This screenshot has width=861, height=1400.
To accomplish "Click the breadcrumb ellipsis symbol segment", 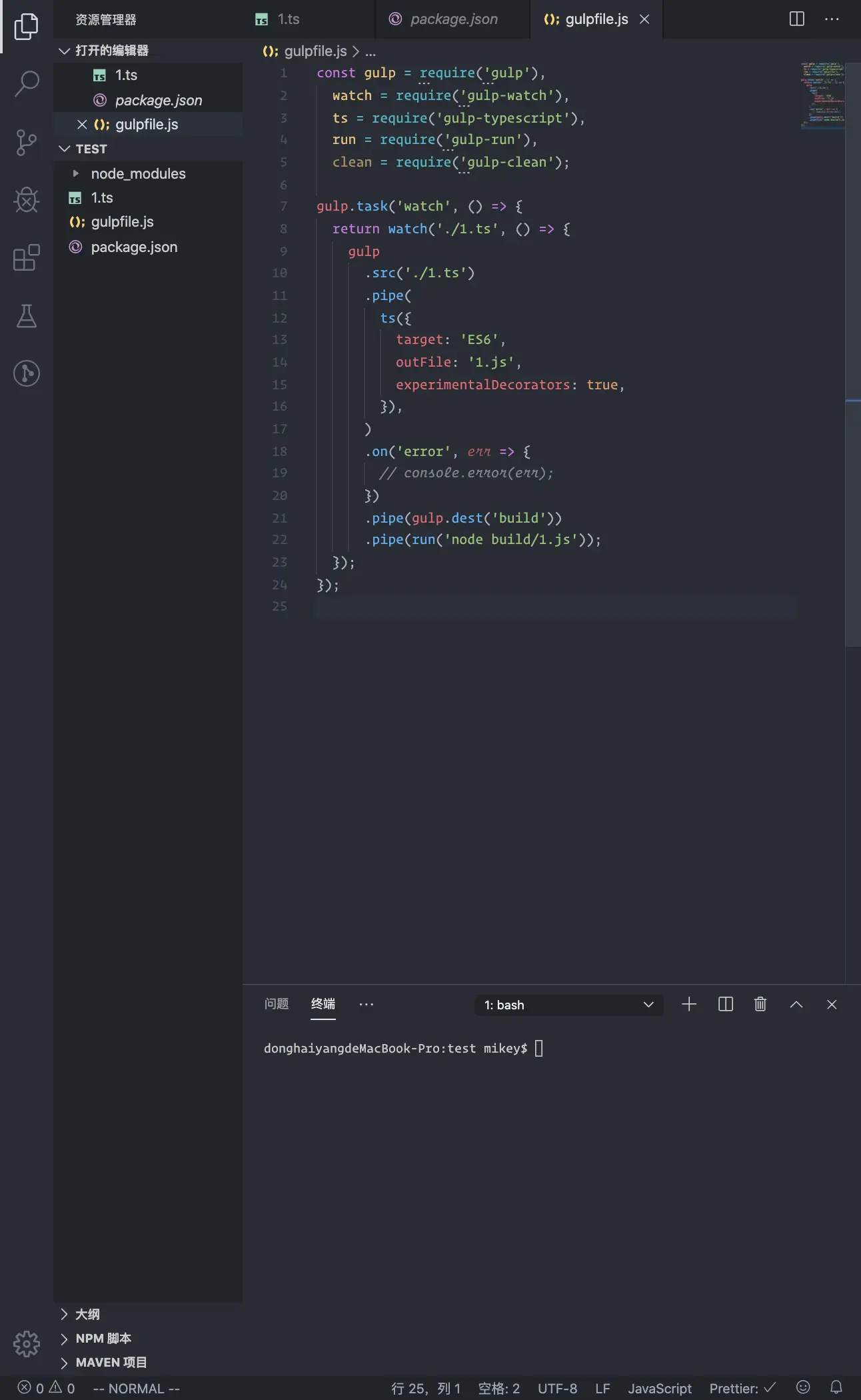I will (x=371, y=51).
